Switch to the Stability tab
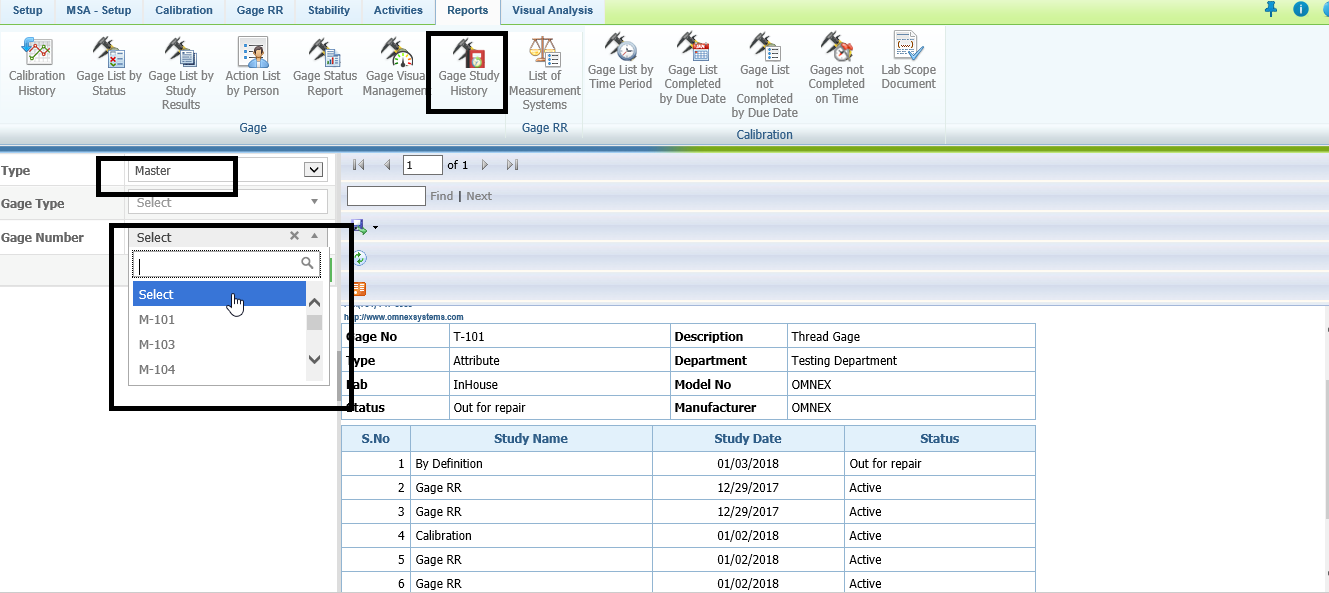1329x593 pixels. pos(329,11)
